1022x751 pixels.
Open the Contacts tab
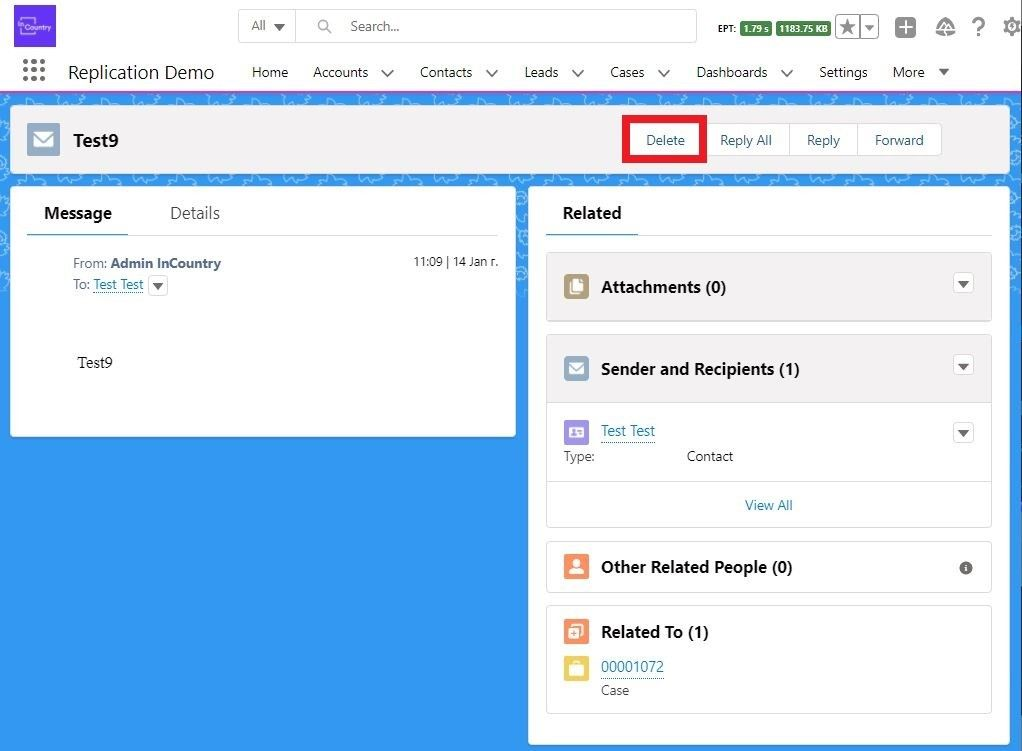(446, 72)
